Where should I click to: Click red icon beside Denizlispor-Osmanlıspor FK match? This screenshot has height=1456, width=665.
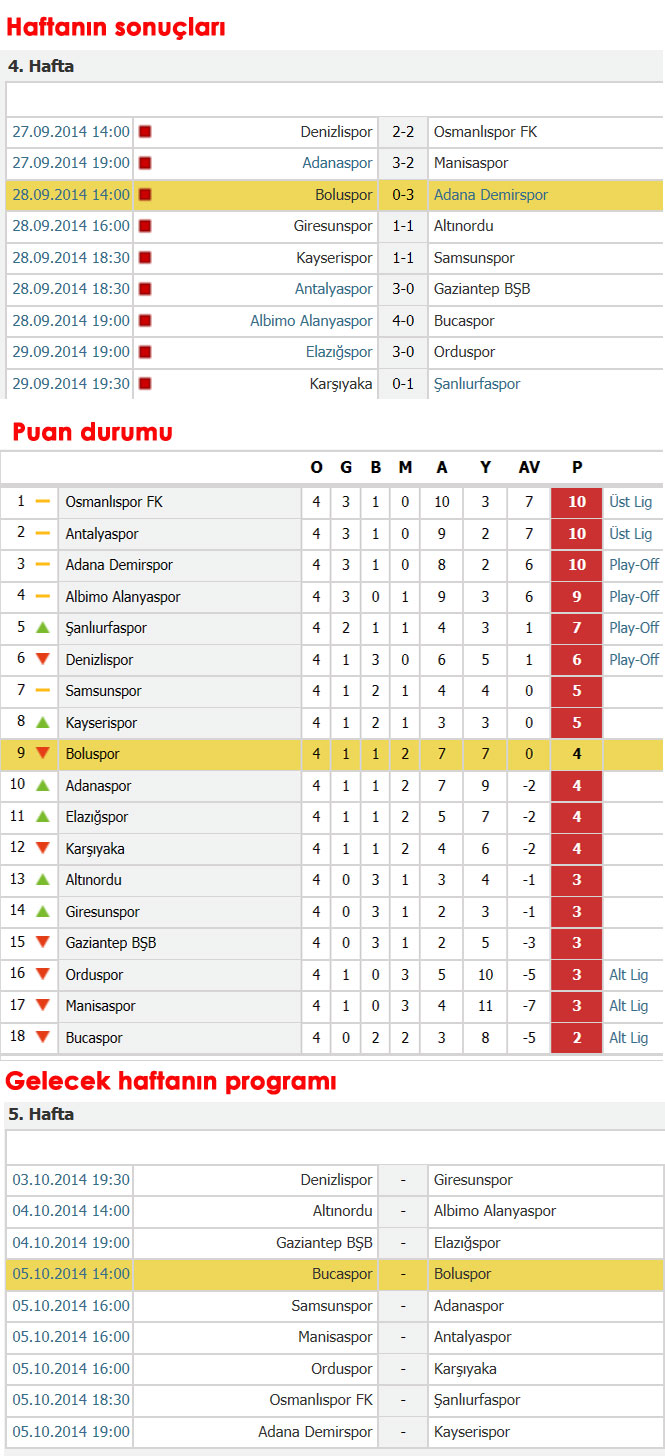click(145, 131)
